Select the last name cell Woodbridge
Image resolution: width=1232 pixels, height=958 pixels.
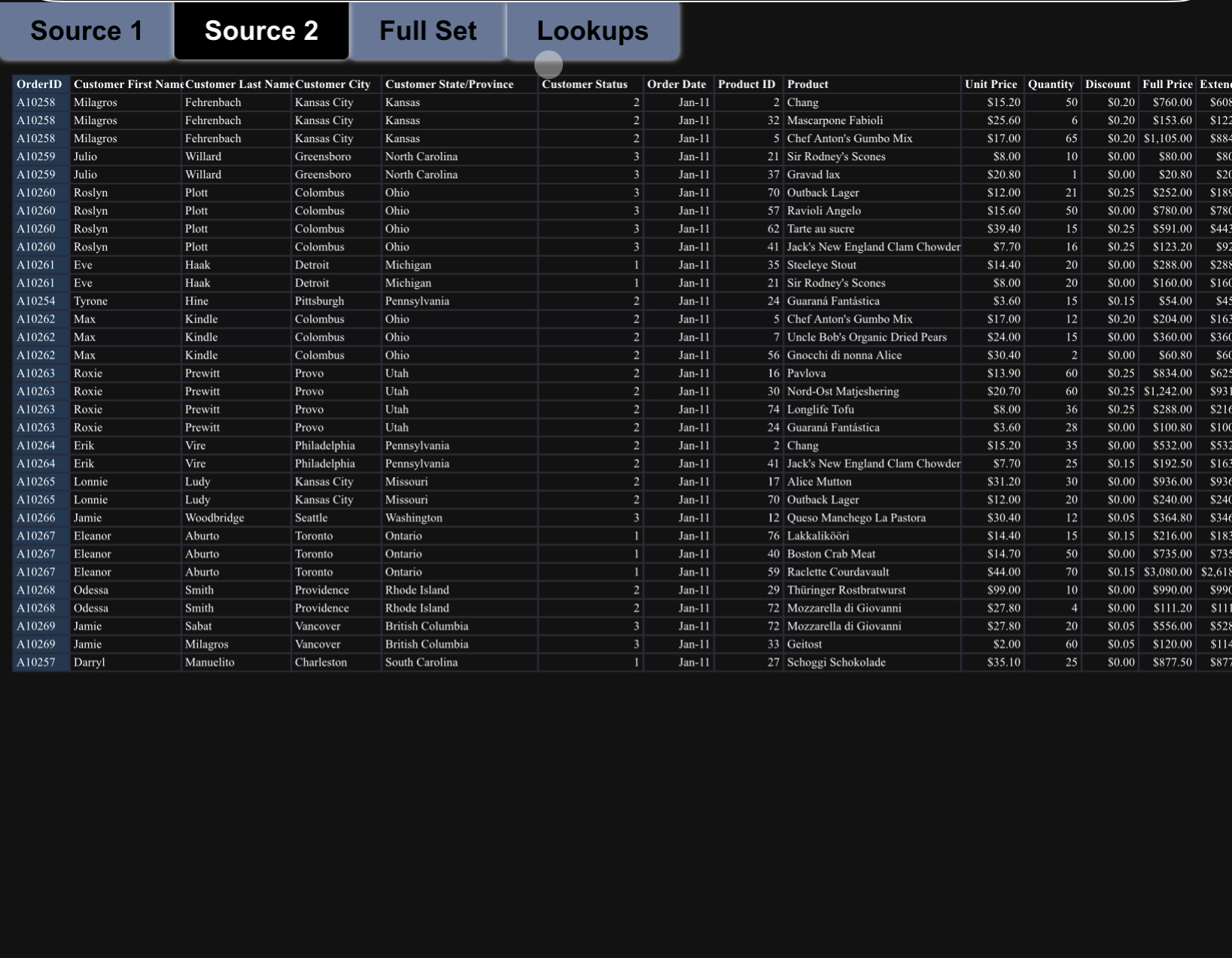pyautogui.click(x=236, y=518)
